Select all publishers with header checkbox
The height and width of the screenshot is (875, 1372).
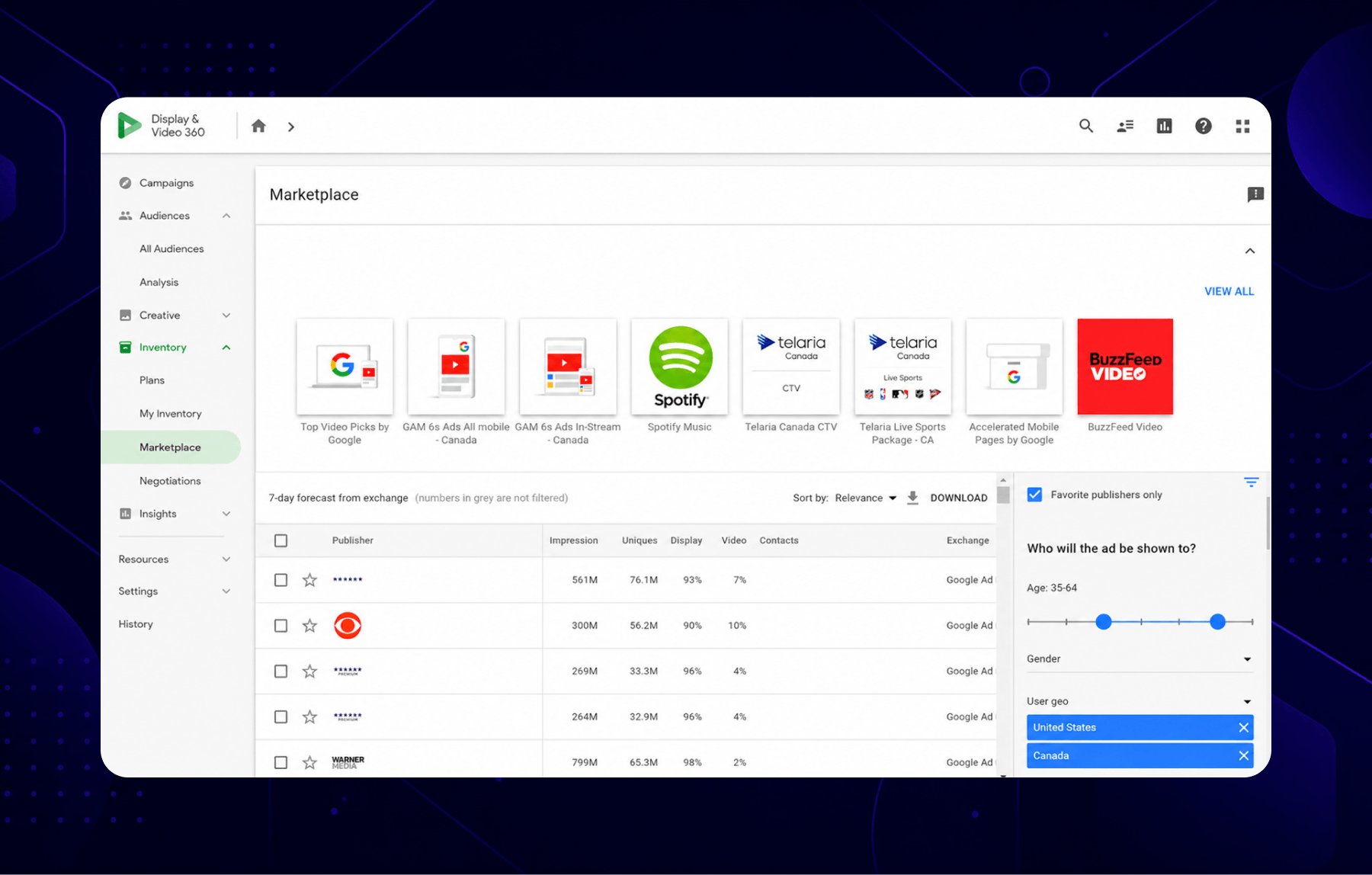pos(281,540)
